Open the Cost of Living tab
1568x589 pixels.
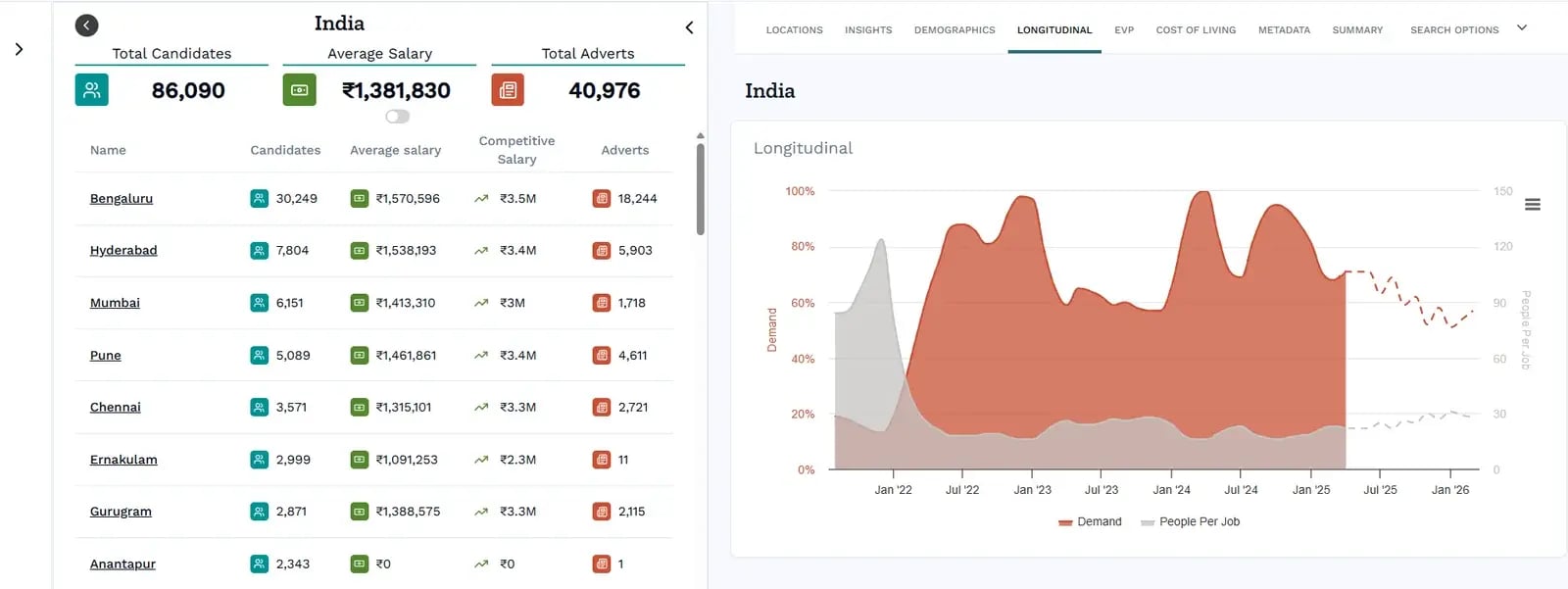click(x=1196, y=30)
